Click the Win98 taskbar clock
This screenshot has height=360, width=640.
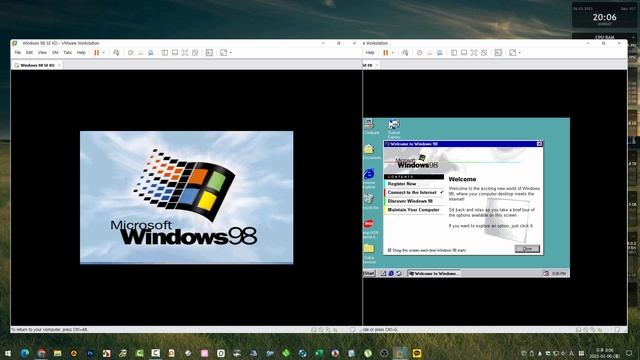coord(559,273)
